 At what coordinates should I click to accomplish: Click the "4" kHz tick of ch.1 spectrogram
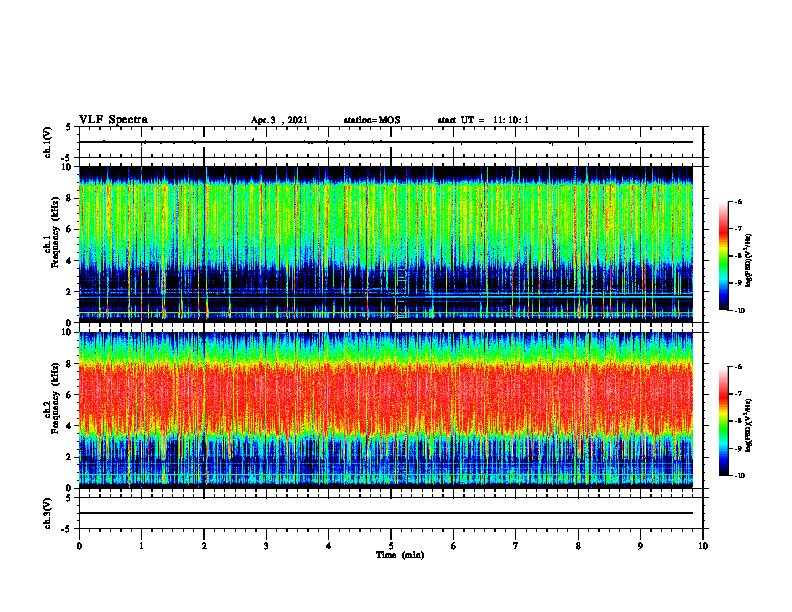[x=69, y=261]
